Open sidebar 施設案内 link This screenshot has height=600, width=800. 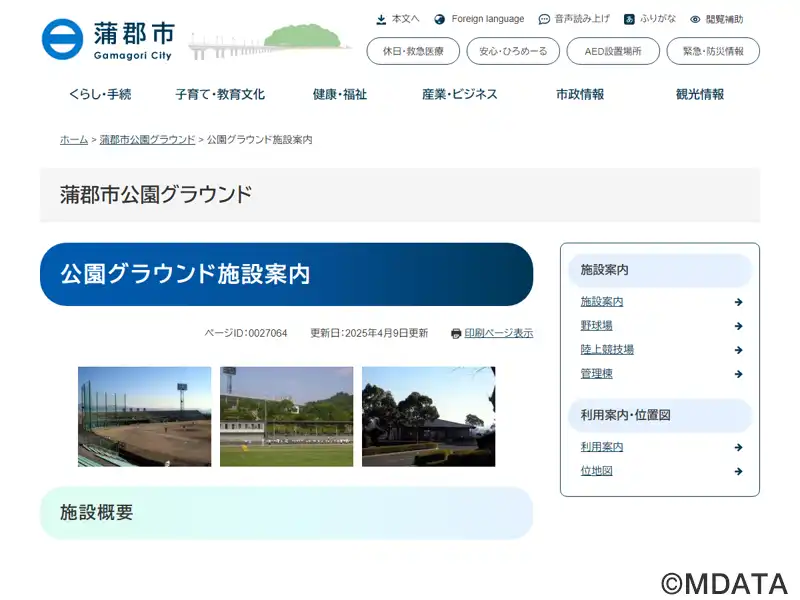pyautogui.click(x=602, y=302)
